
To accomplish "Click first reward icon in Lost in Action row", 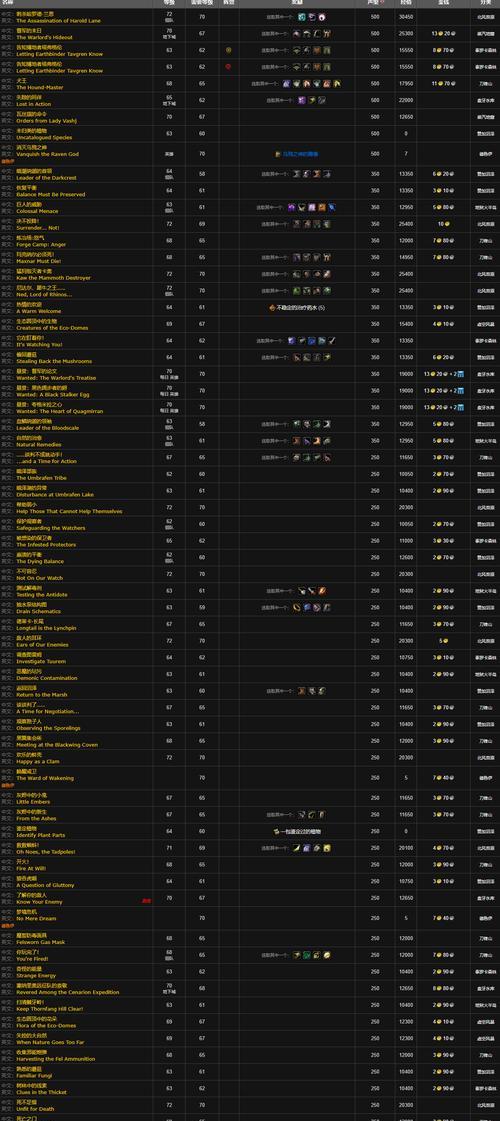I will coord(302,100).
